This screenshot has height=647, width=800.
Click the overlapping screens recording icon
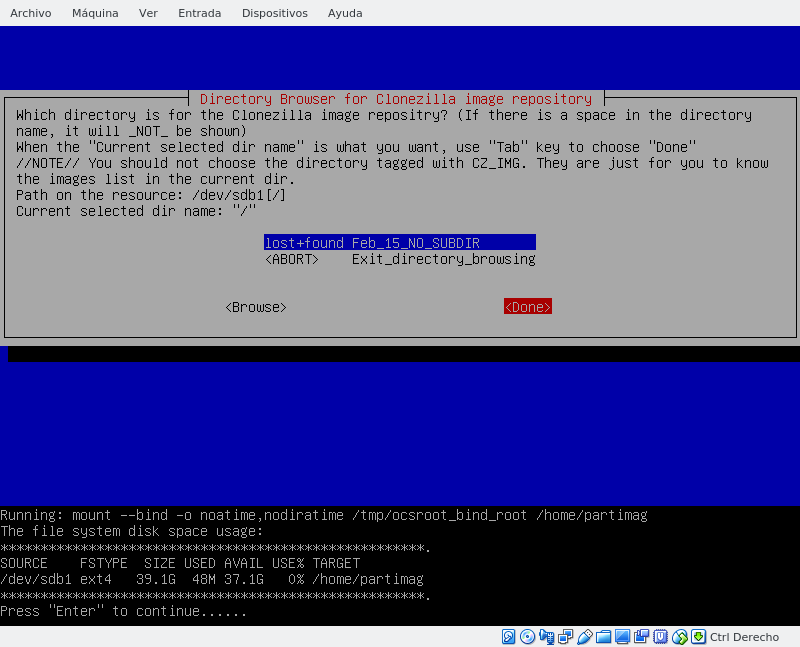coord(641,636)
